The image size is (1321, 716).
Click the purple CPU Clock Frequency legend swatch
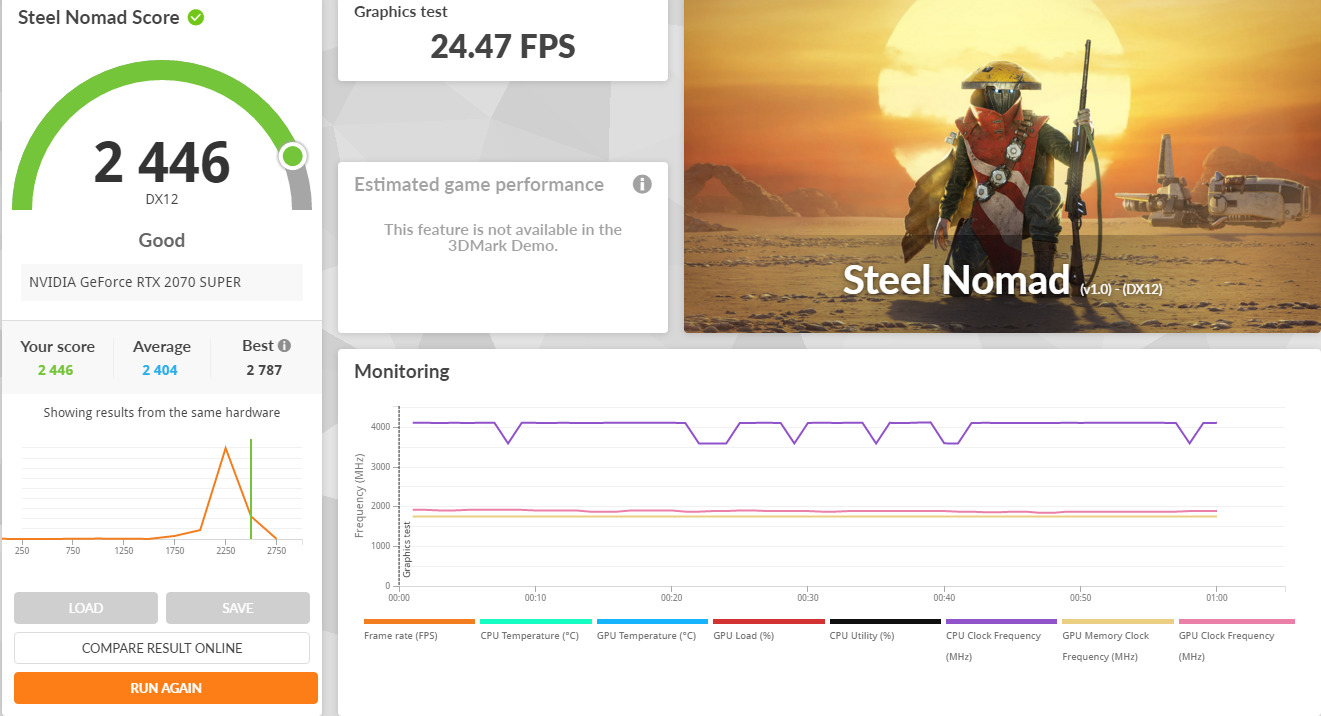(1001, 622)
